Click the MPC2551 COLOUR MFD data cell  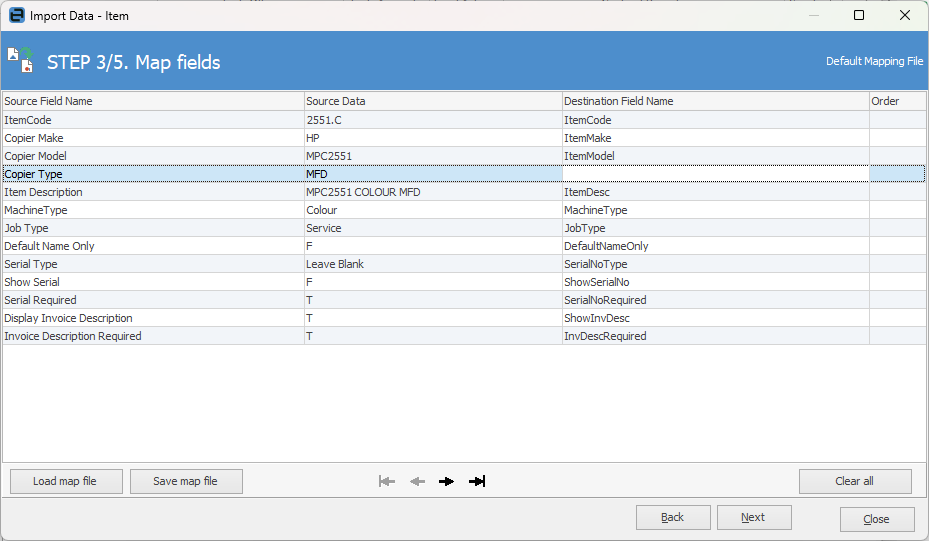pyautogui.click(x=433, y=193)
